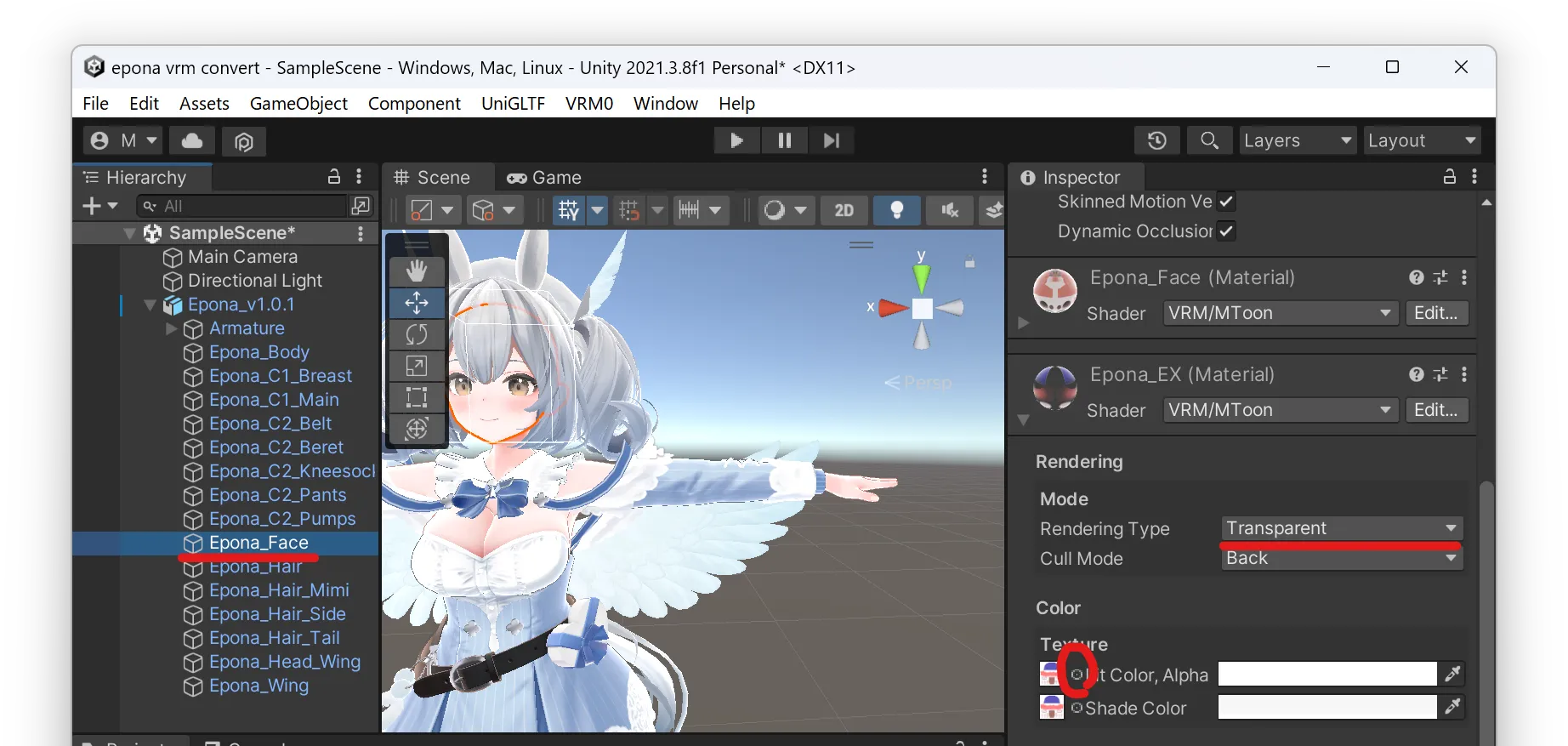1568x746 pixels.
Task: Toggle Skinned Motion Vectors checkbox
Action: (1225, 202)
